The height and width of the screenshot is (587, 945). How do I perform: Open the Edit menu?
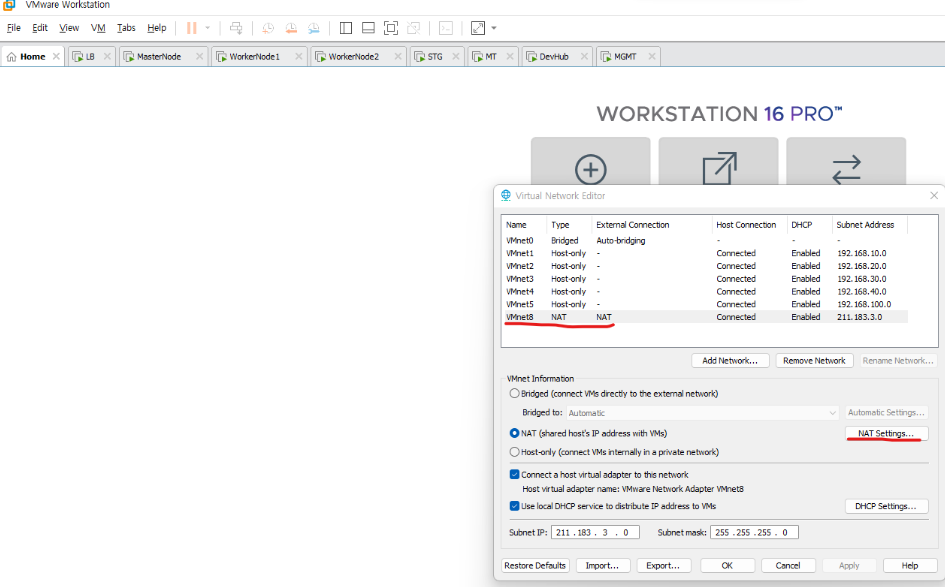click(x=40, y=28)
